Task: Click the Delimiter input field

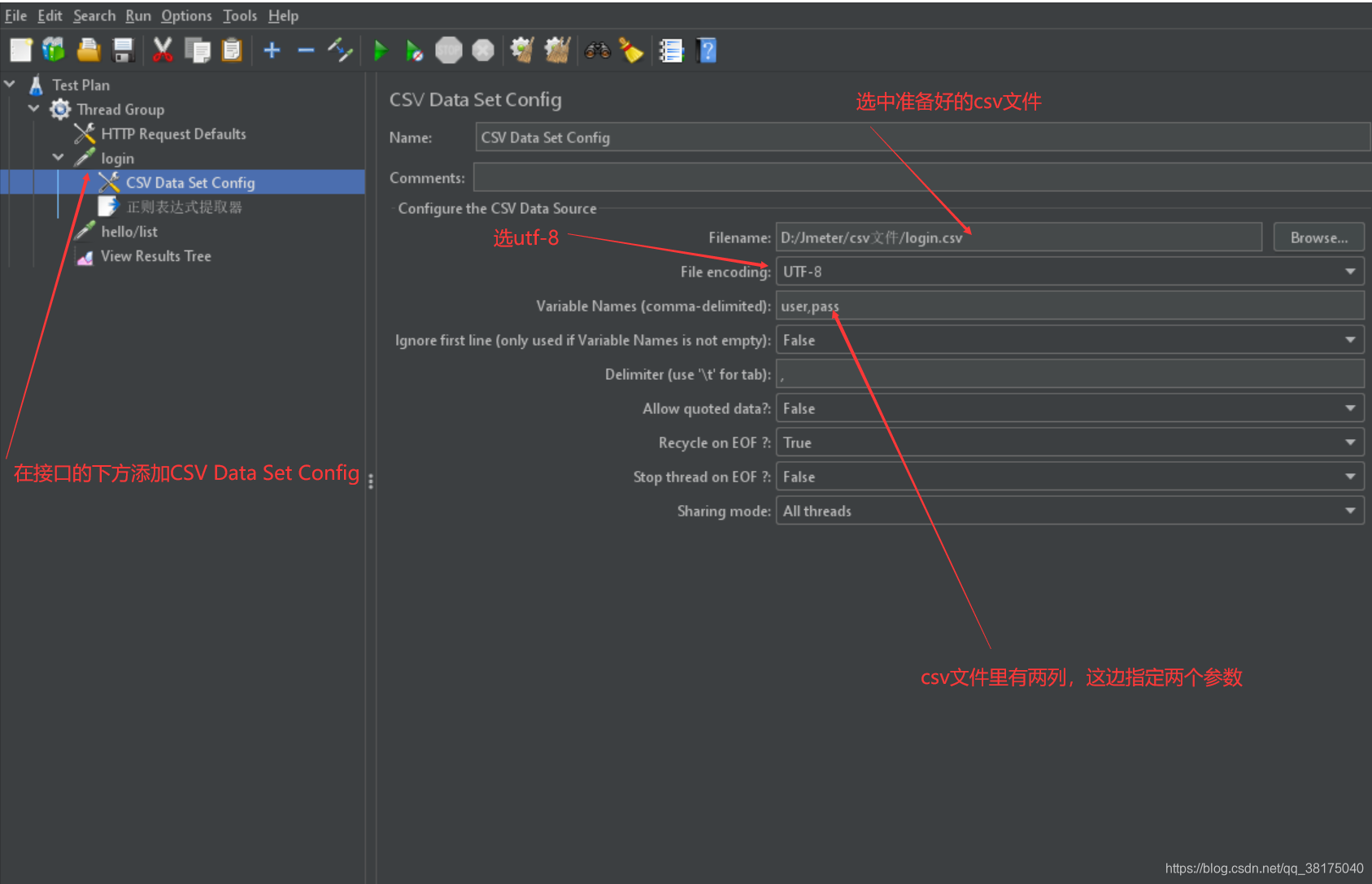Action: [x=1069, y=374]
